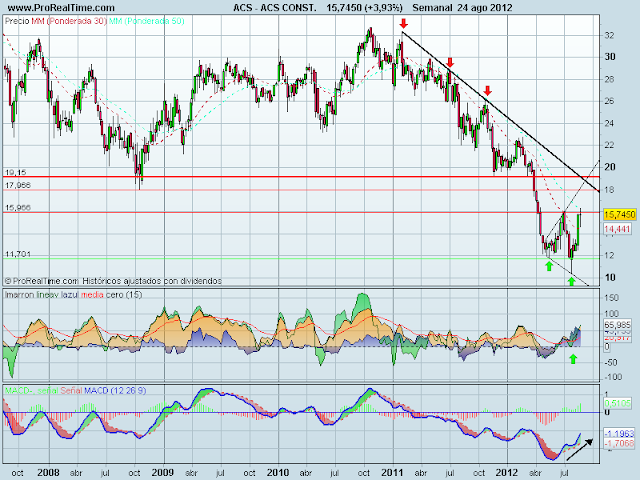Click the 18 value on price axis

(609, 190)
